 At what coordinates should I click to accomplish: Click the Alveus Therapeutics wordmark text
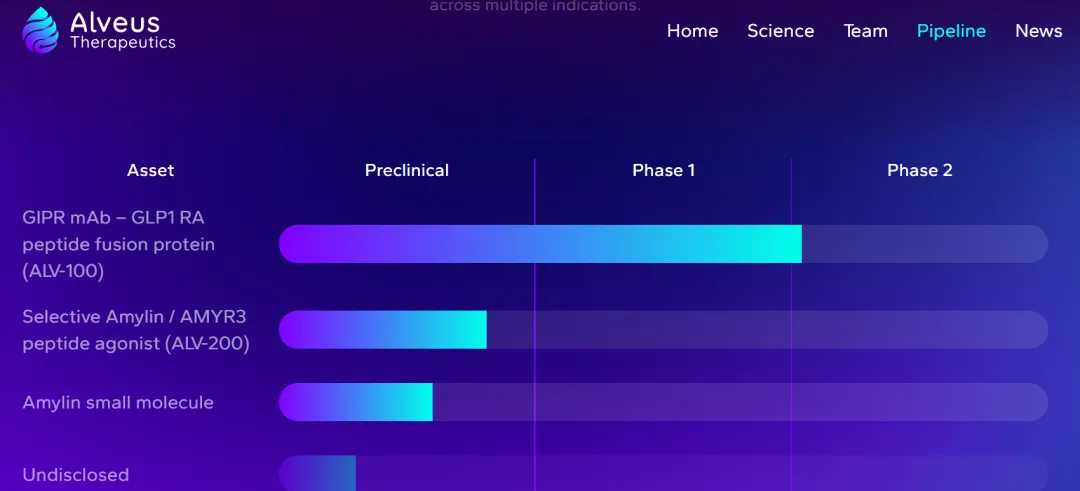(x=122, y=31)
